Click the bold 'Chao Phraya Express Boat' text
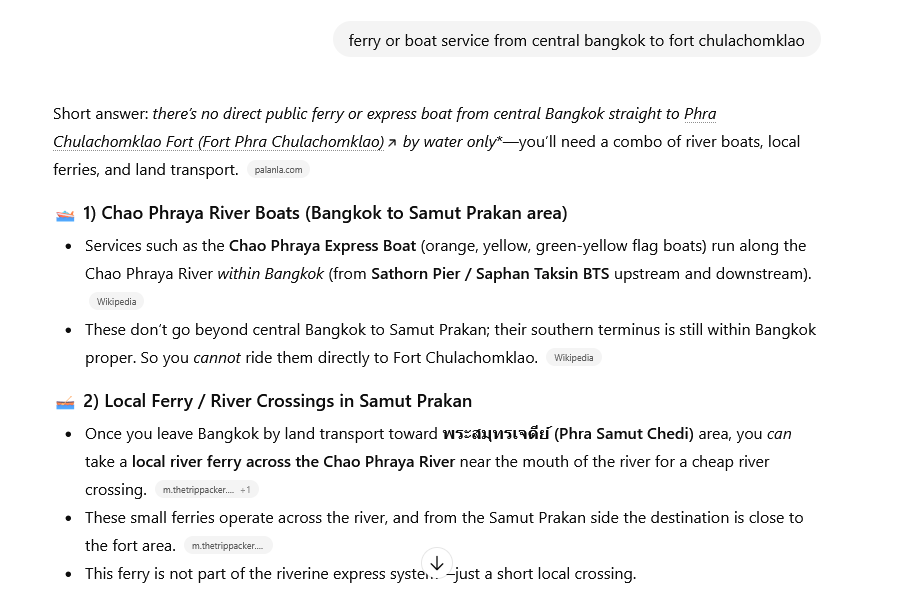Image resolution: width=910 pixels, height=594 pixels. (323, 246)
